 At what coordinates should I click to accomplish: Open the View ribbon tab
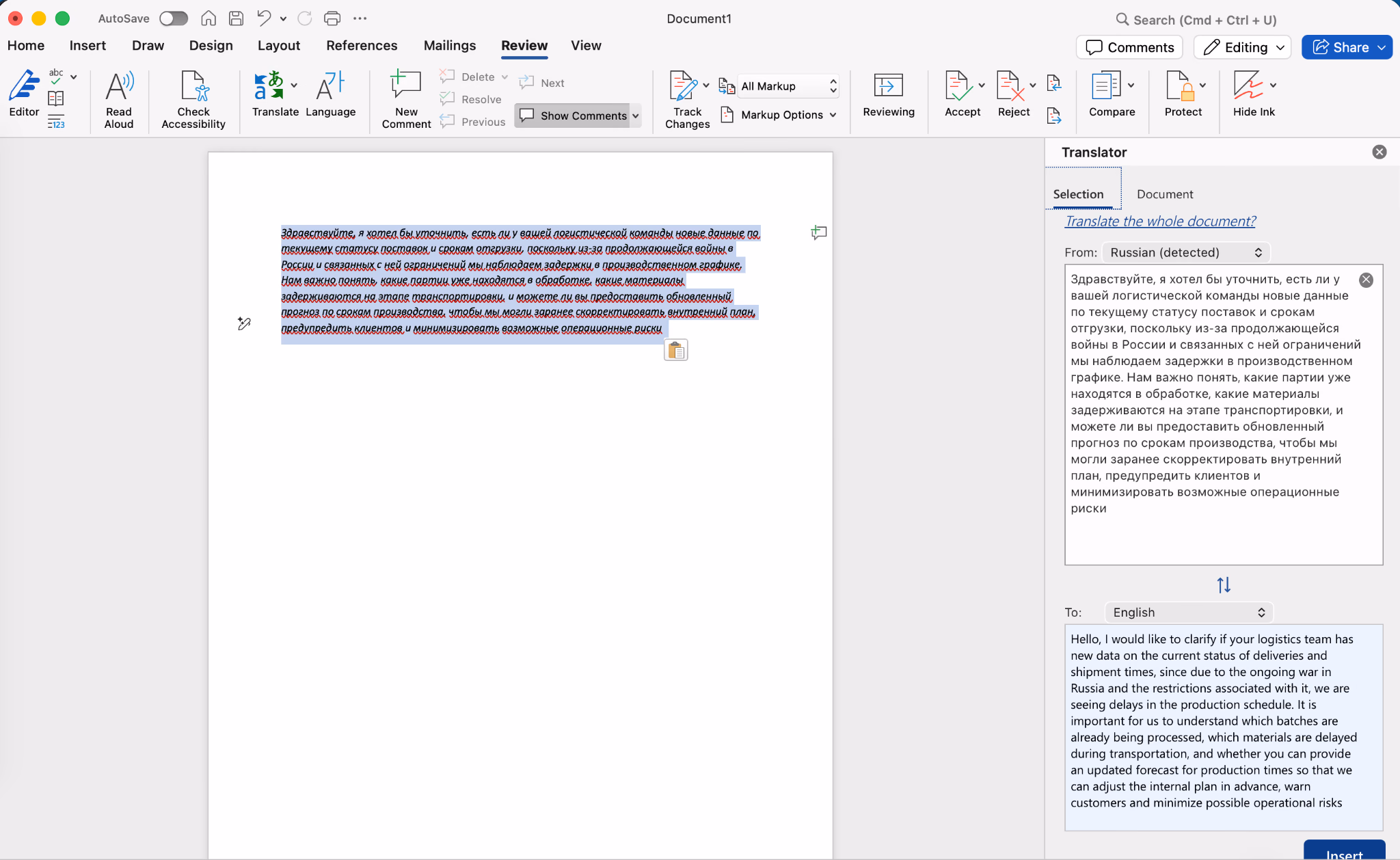pos(586,45)
